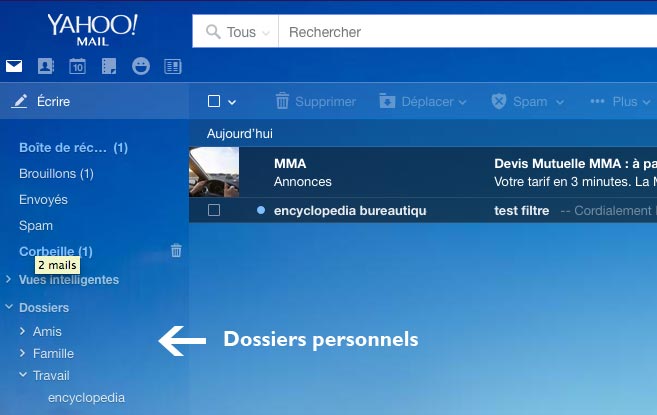Open the Mail inbox icon

(14, 67)
